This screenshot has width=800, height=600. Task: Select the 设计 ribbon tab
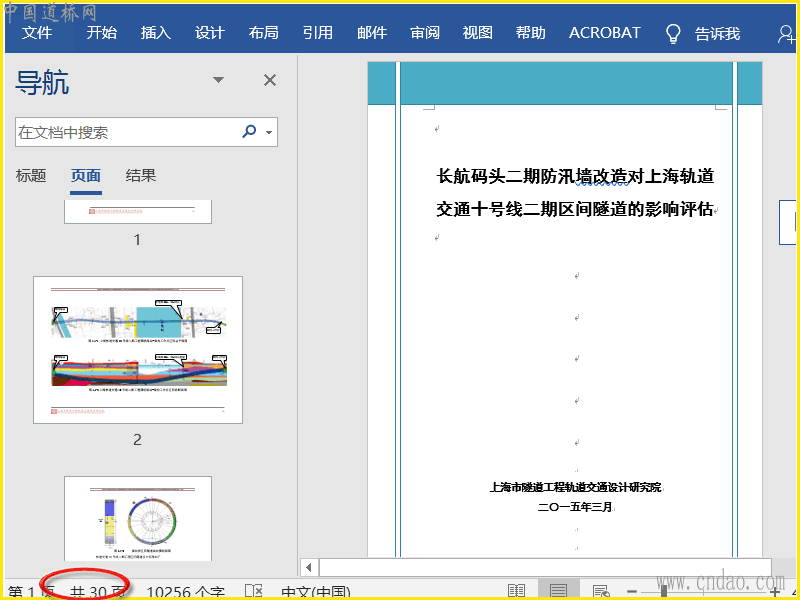210,33
